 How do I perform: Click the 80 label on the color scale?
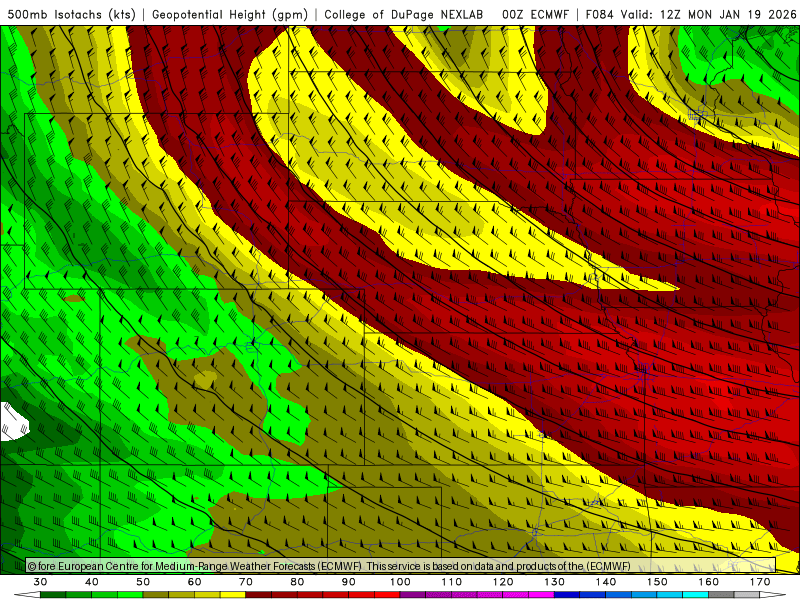click(x=297, y=582)
